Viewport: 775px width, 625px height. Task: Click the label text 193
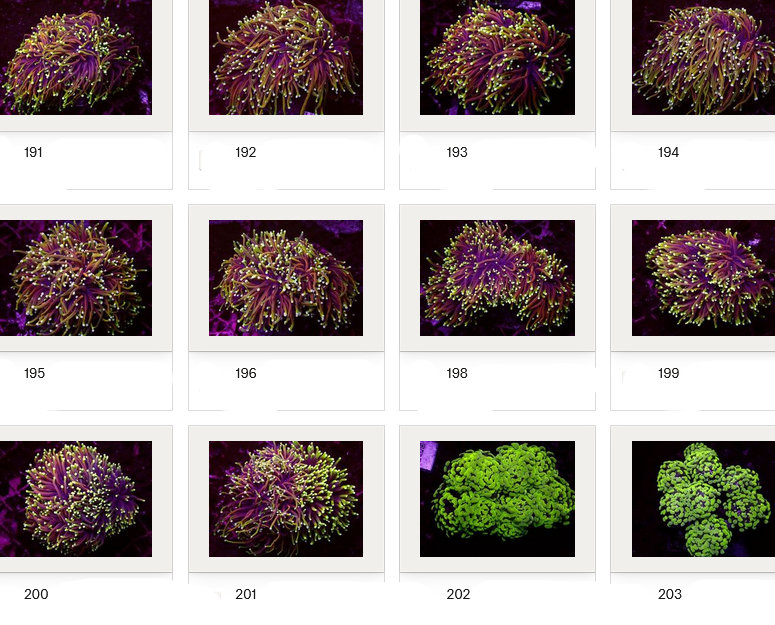(x=457, y=152)
